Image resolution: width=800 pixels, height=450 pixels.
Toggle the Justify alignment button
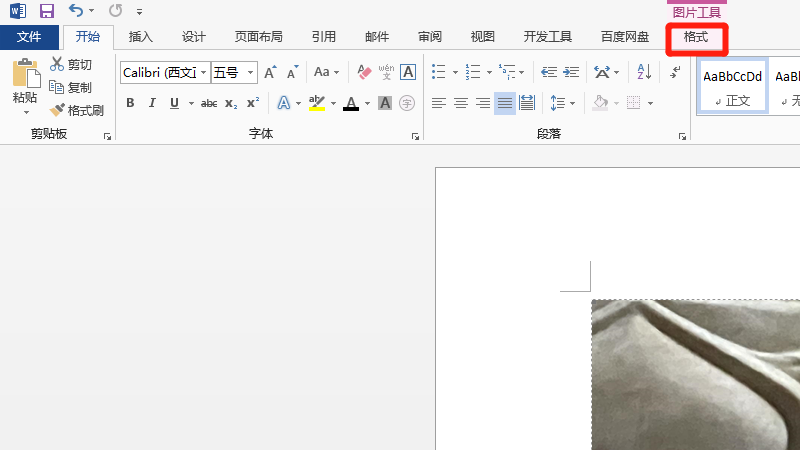(505, 103)
